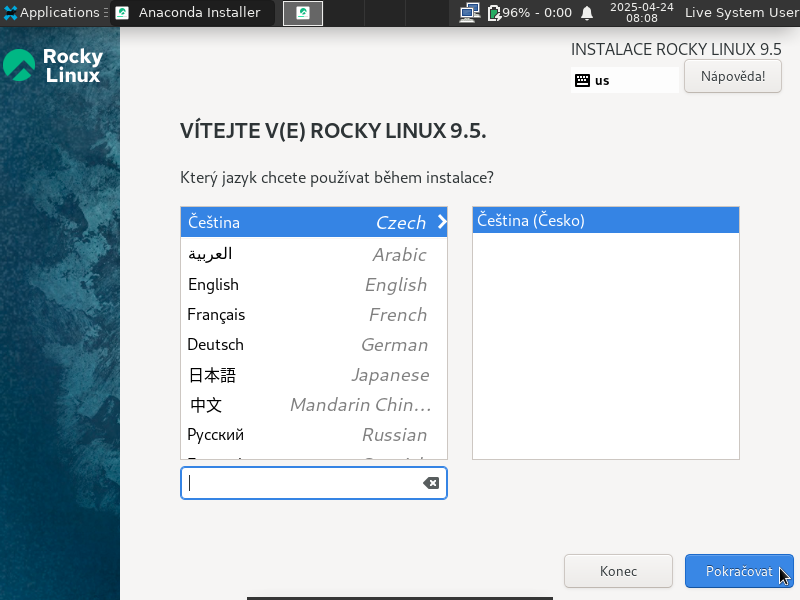Open the Applications menu
Viewport: 800px width, 600px height.
55,12
